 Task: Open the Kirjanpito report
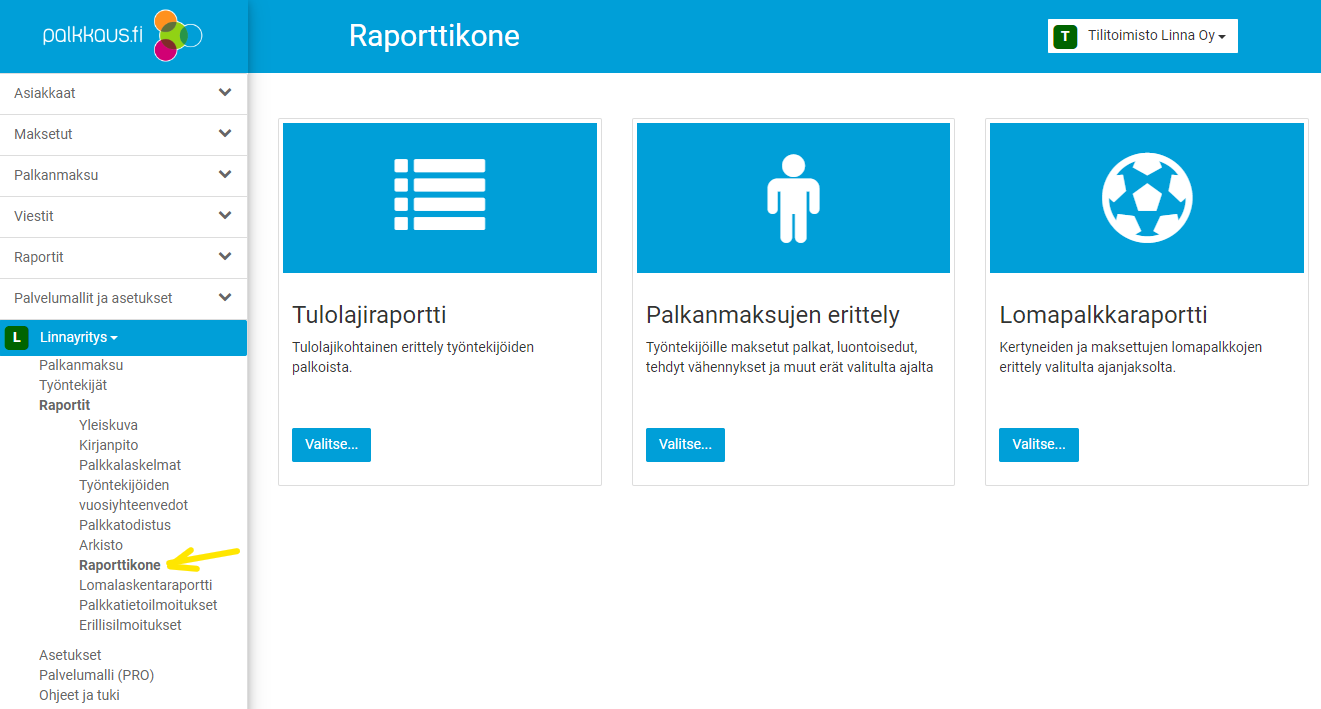pos(108,445)
